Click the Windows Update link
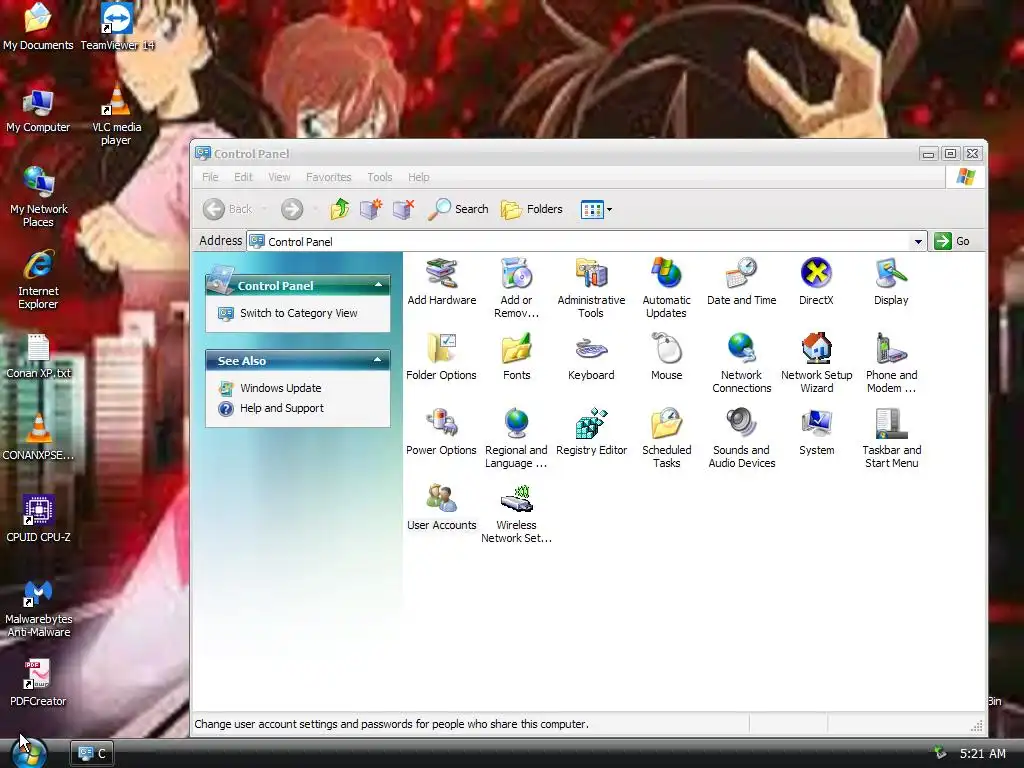 pos(281,388)
